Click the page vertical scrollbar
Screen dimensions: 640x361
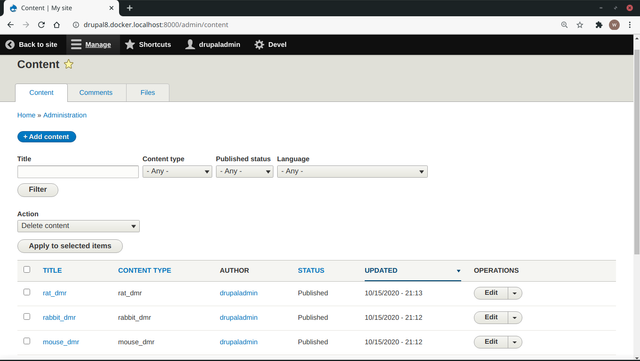pos(637,153)
